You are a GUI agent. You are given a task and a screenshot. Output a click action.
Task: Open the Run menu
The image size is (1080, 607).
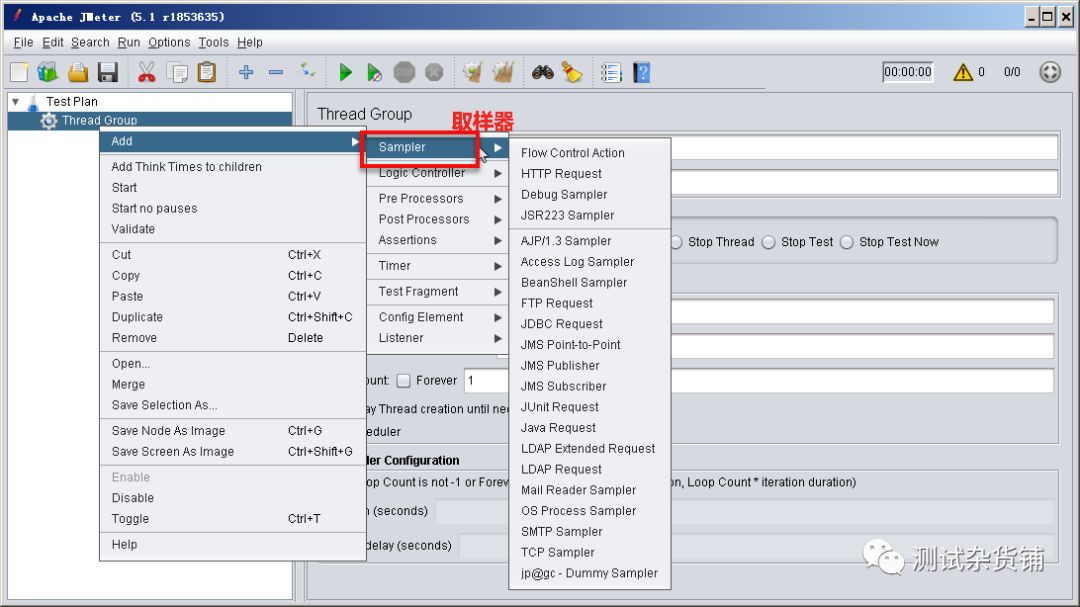point(129,42)
